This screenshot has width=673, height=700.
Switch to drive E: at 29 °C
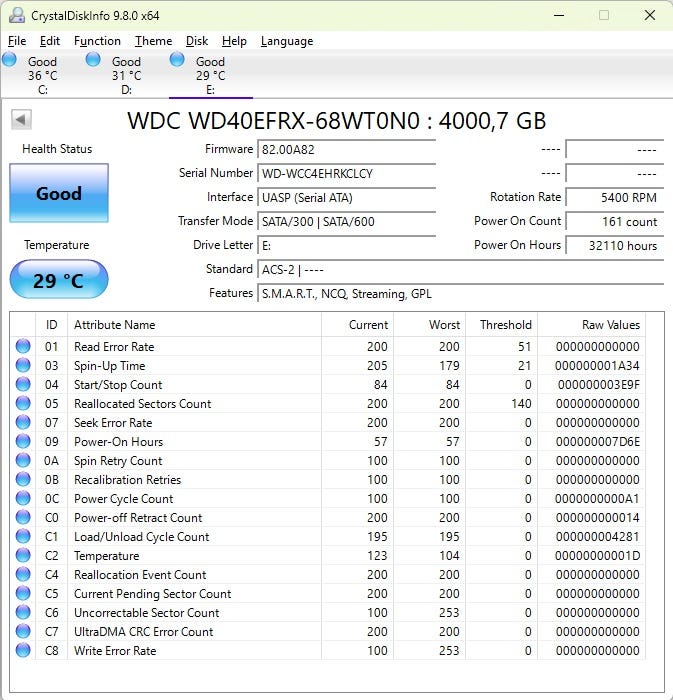(211, 75)
